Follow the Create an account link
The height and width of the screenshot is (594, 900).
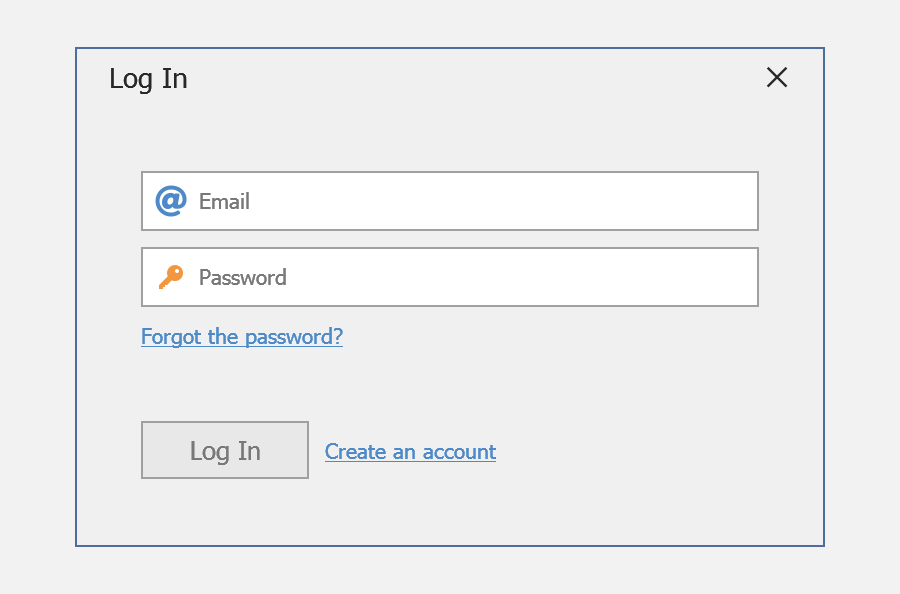pos(410,452)
